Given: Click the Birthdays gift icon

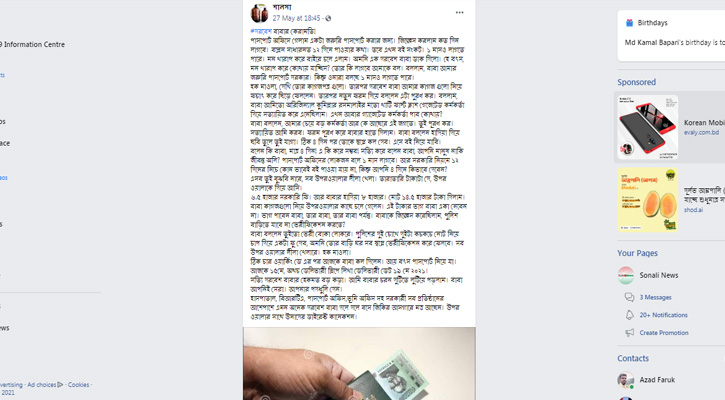Looking at the screenshot, I should [629, 23].
